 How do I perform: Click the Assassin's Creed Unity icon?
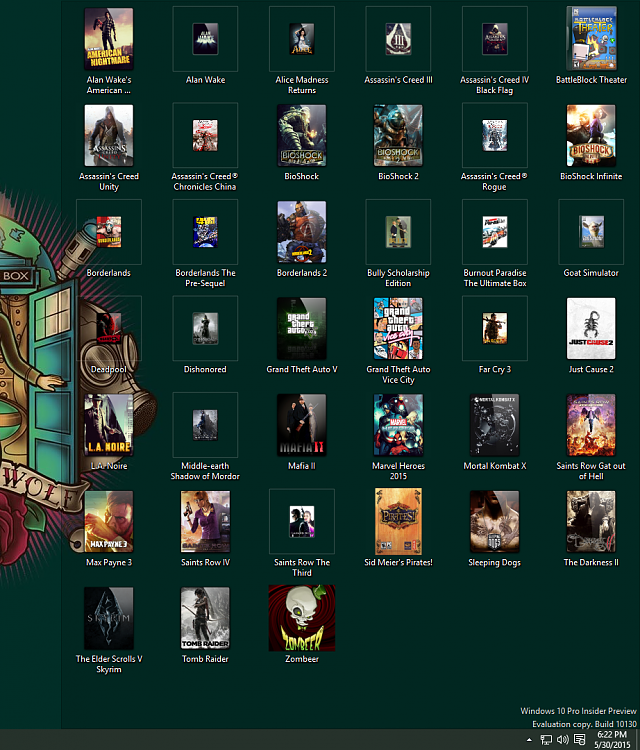click(109, 135)
